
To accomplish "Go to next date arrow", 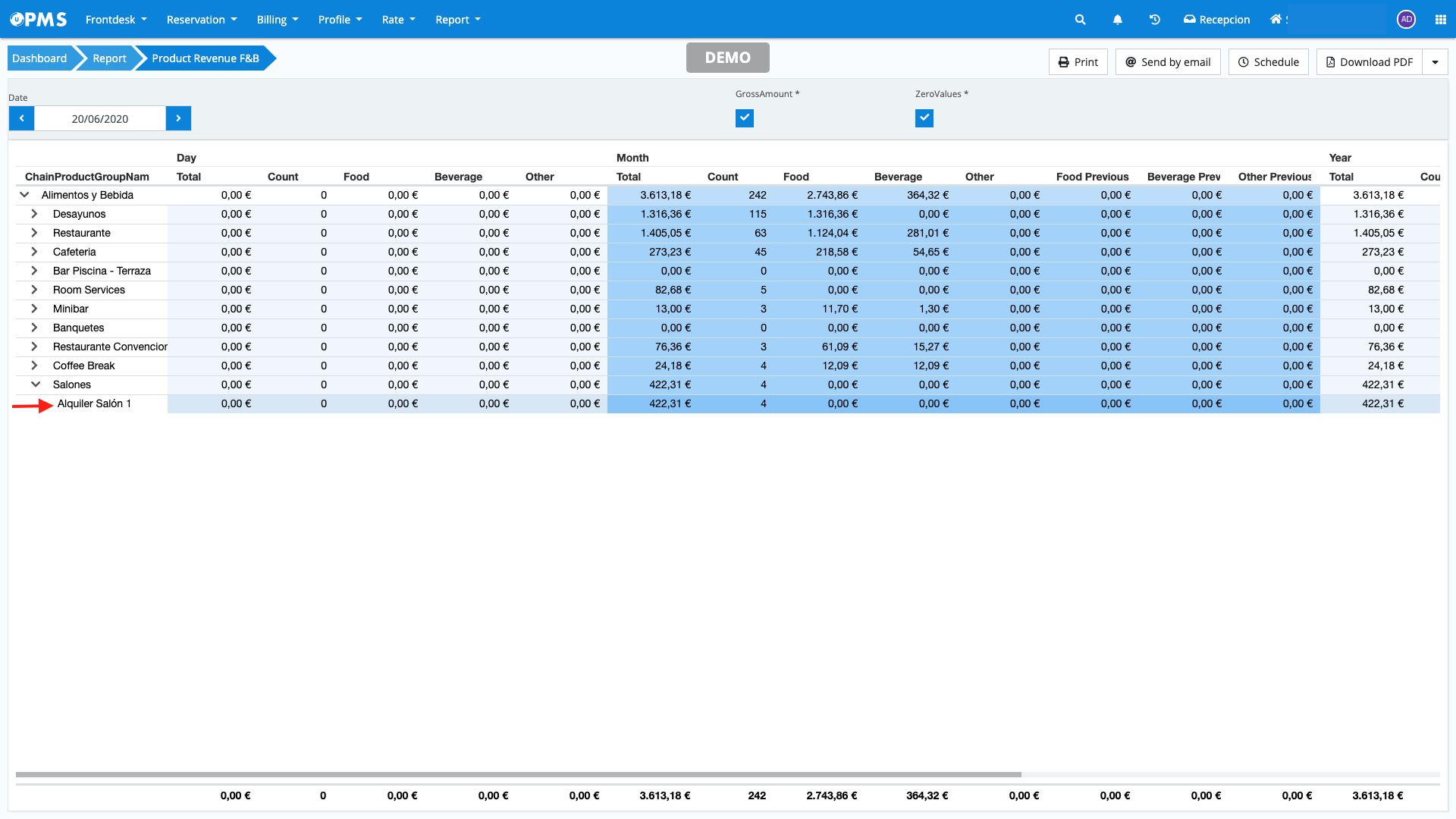I will click(178, 118).
